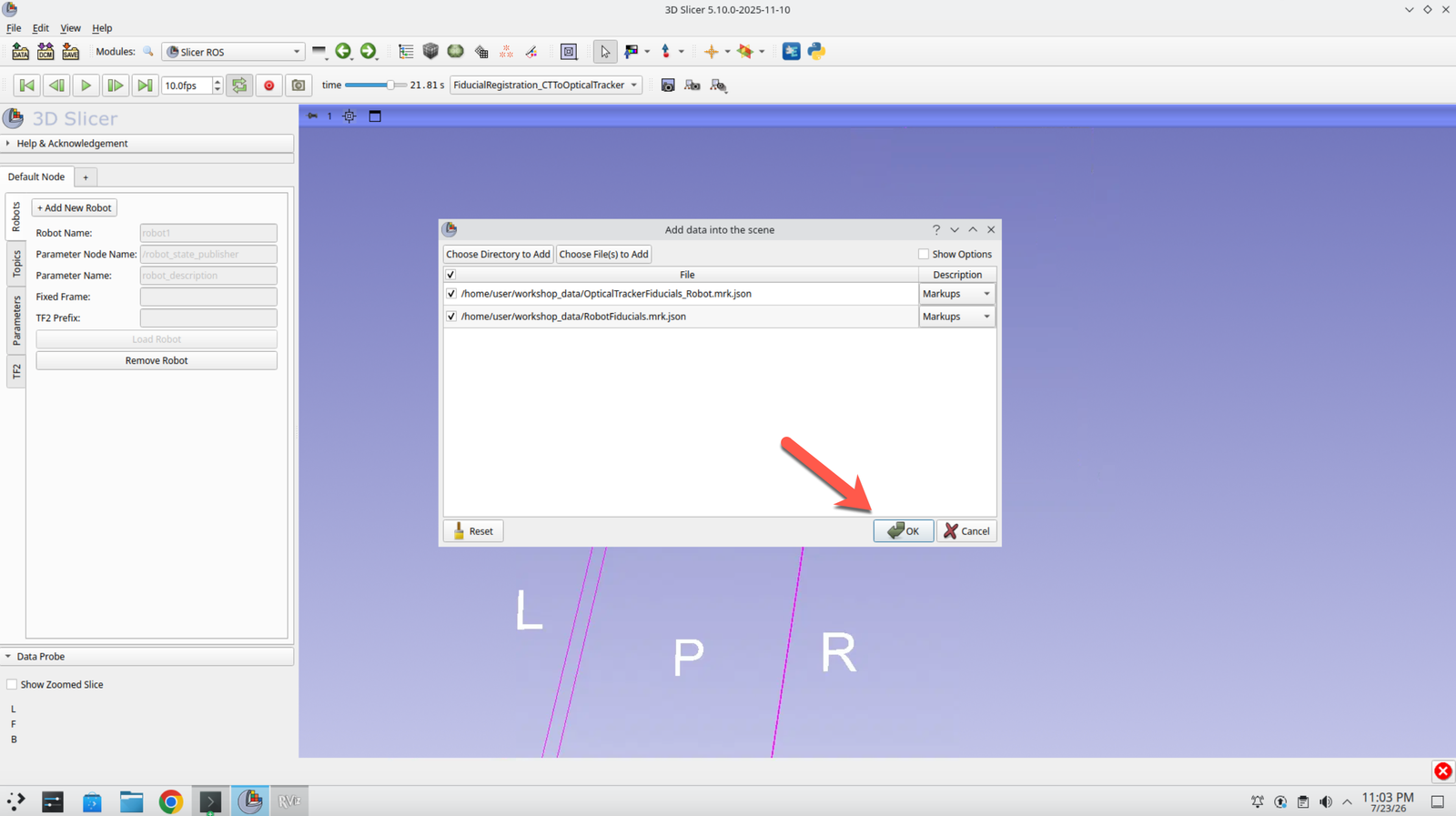Open the view layout selector icon
The height and width of the screenshot is (816, 1456).
[569, 52]
